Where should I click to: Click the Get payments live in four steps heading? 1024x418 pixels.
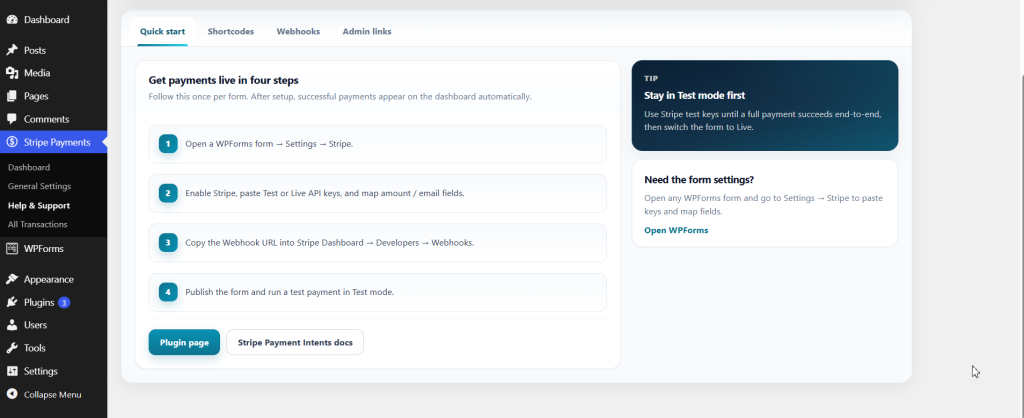pyautogui.click(x=223, y=80)
